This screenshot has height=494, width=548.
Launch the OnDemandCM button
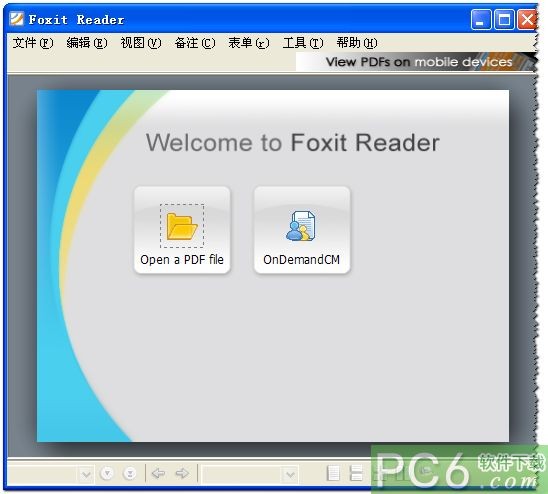click(302, 230)
